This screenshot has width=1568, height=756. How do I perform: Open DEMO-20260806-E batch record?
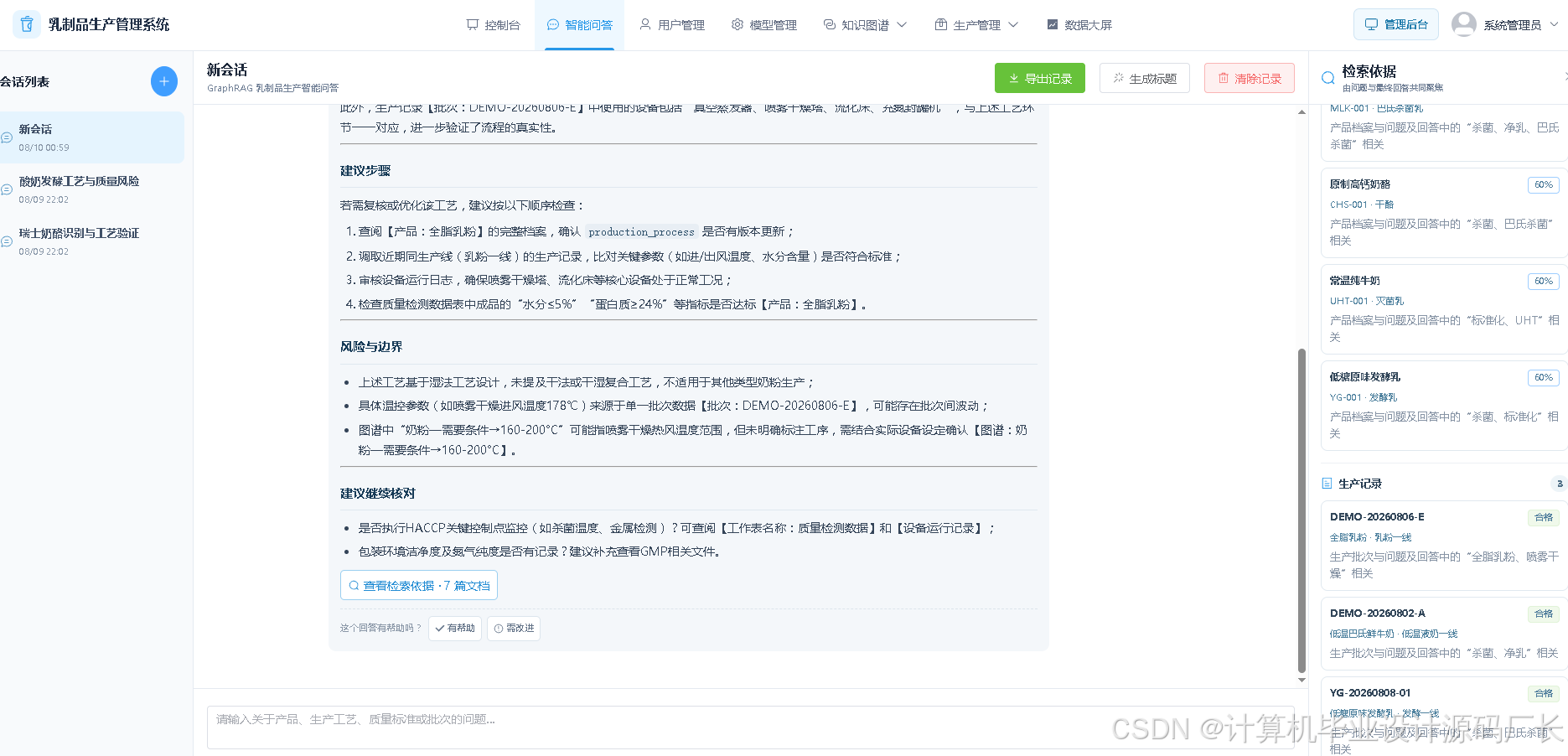click(1443, 546)
